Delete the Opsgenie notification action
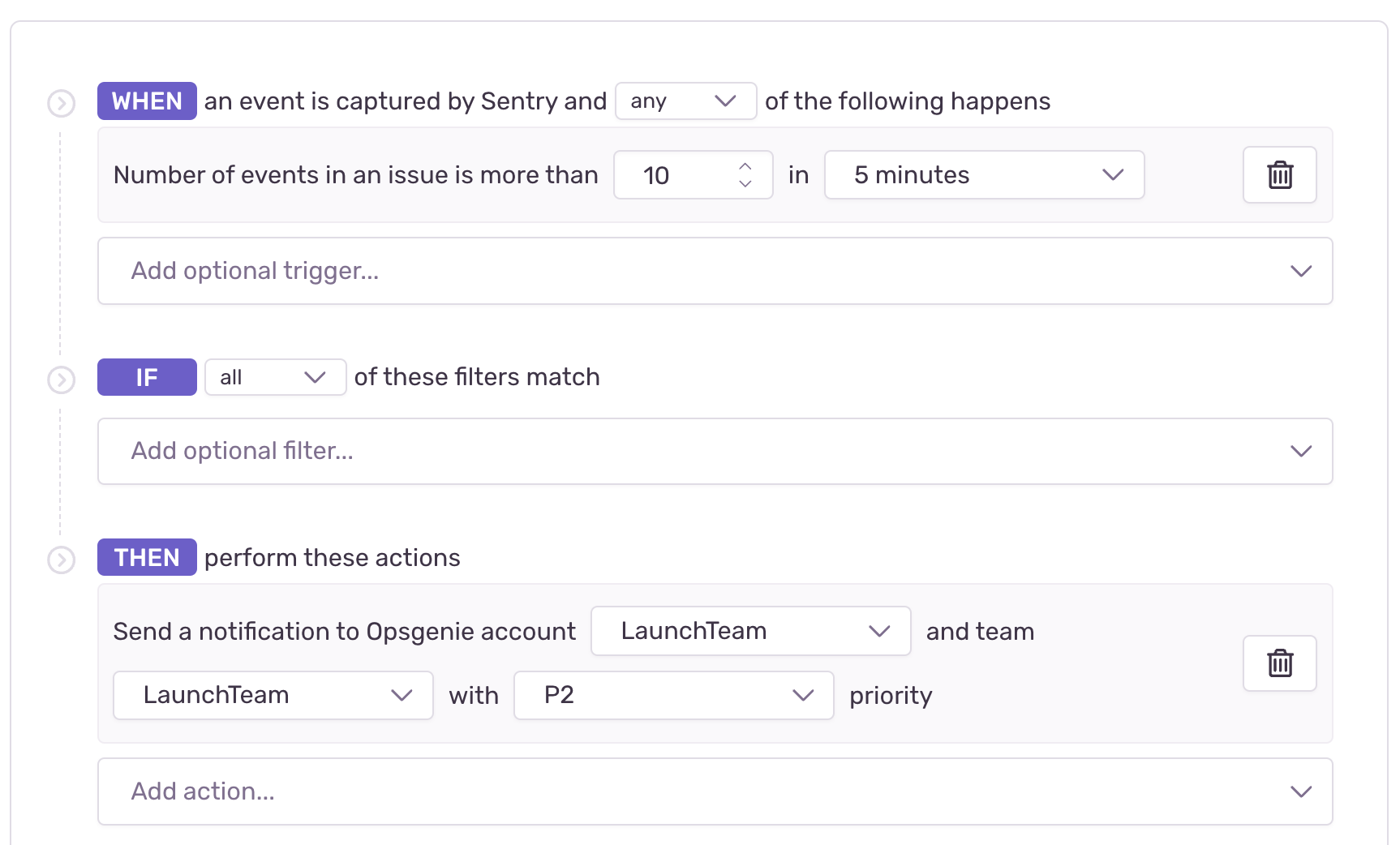 [x=1279, y=663]
